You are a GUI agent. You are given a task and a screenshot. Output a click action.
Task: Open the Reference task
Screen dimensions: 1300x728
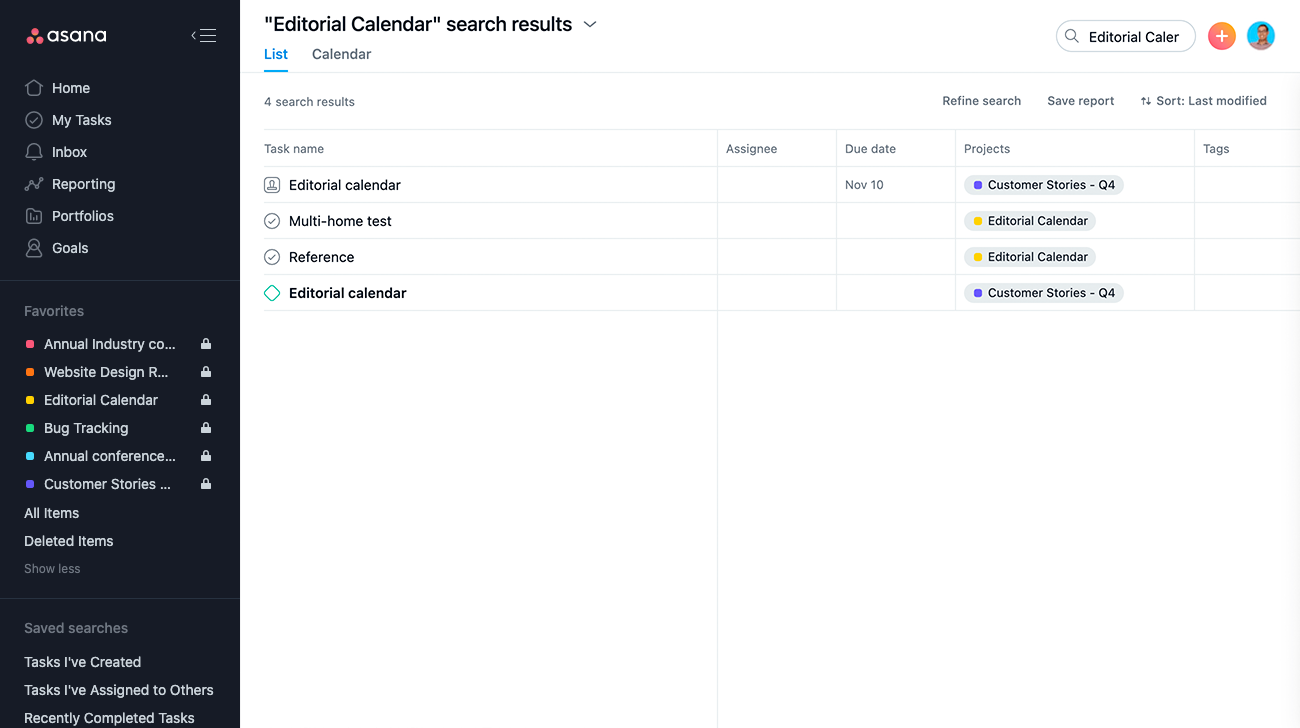[321, 257]
